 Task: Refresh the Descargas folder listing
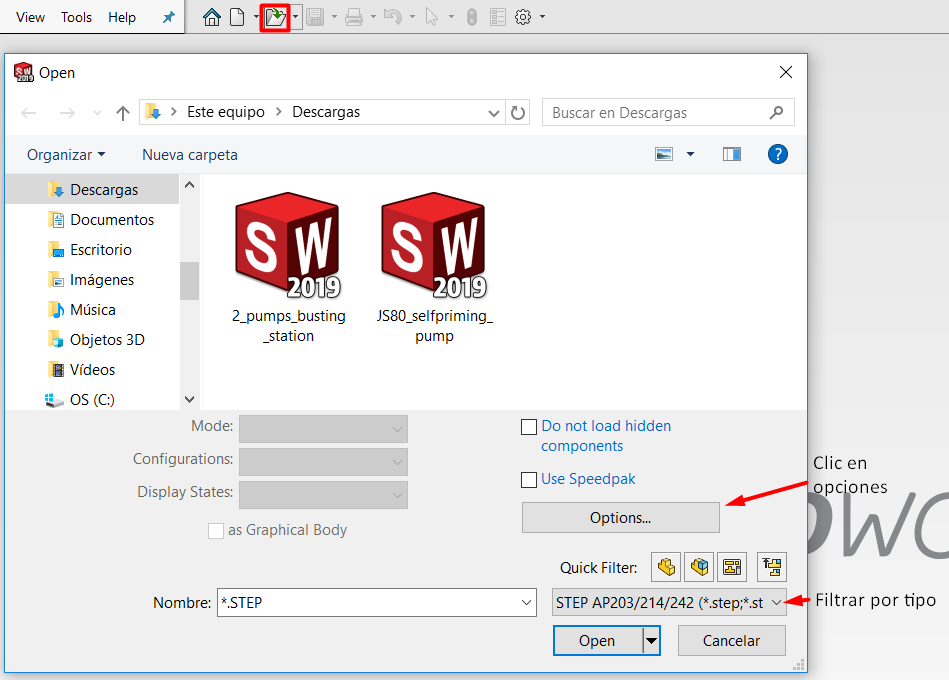518,113
